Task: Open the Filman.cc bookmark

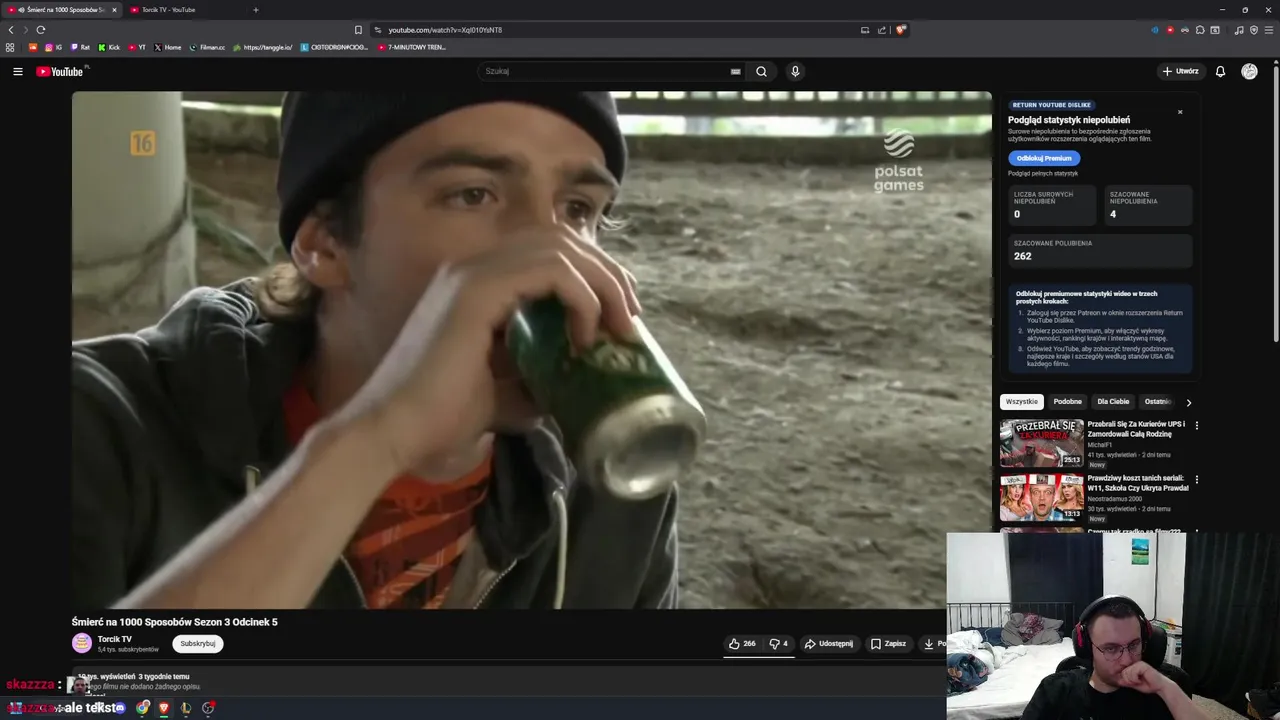Action: coord(207,47)
